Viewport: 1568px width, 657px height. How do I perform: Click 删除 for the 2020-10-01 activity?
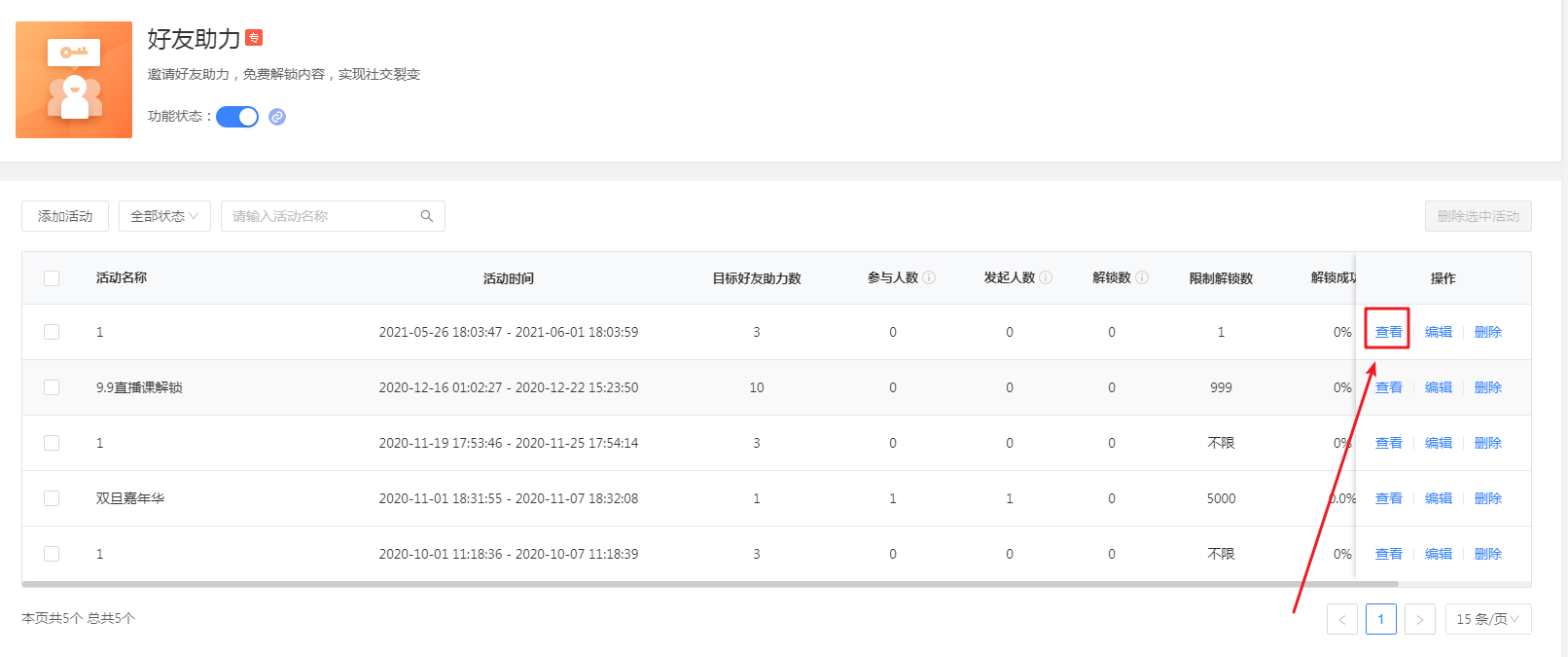click(x=1487, y=554)
